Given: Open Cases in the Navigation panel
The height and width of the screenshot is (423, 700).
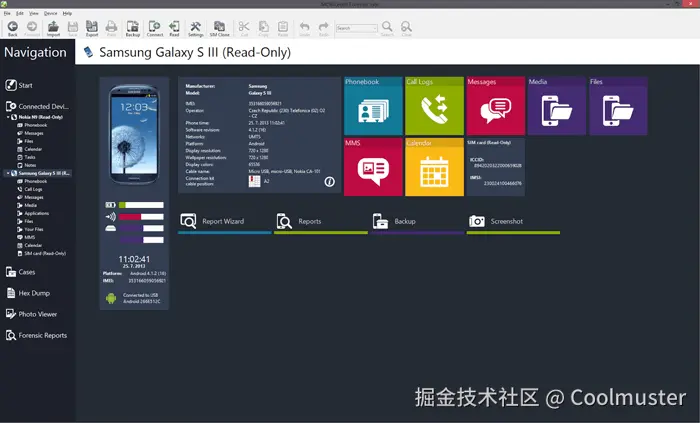Looking at the screenshot, I should pos(21,272).
